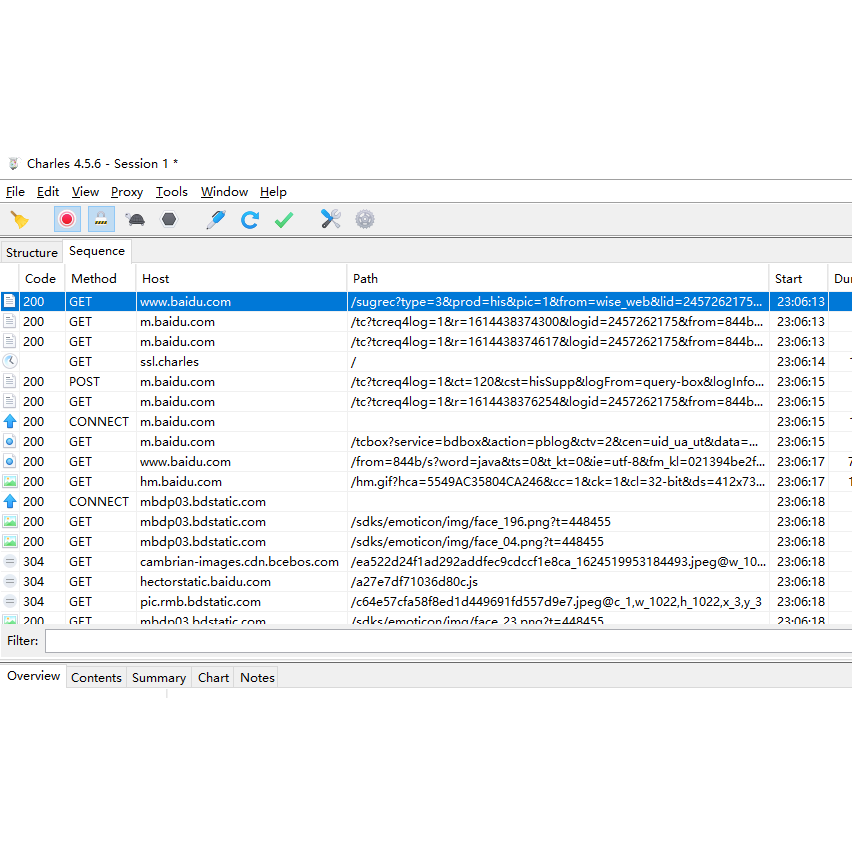The image size is (852, 852).
Task: Select the hectorstatic.baidu.com row
Action: point(426,581)
